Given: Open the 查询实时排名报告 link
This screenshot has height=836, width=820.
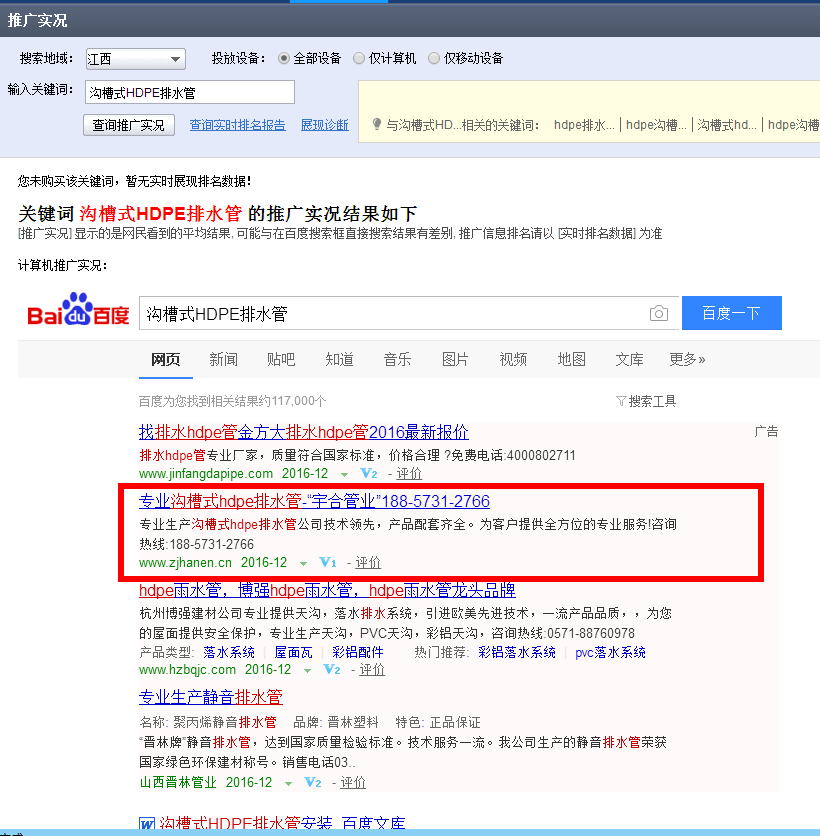Looking at the screenshot, I should [237, 125].
